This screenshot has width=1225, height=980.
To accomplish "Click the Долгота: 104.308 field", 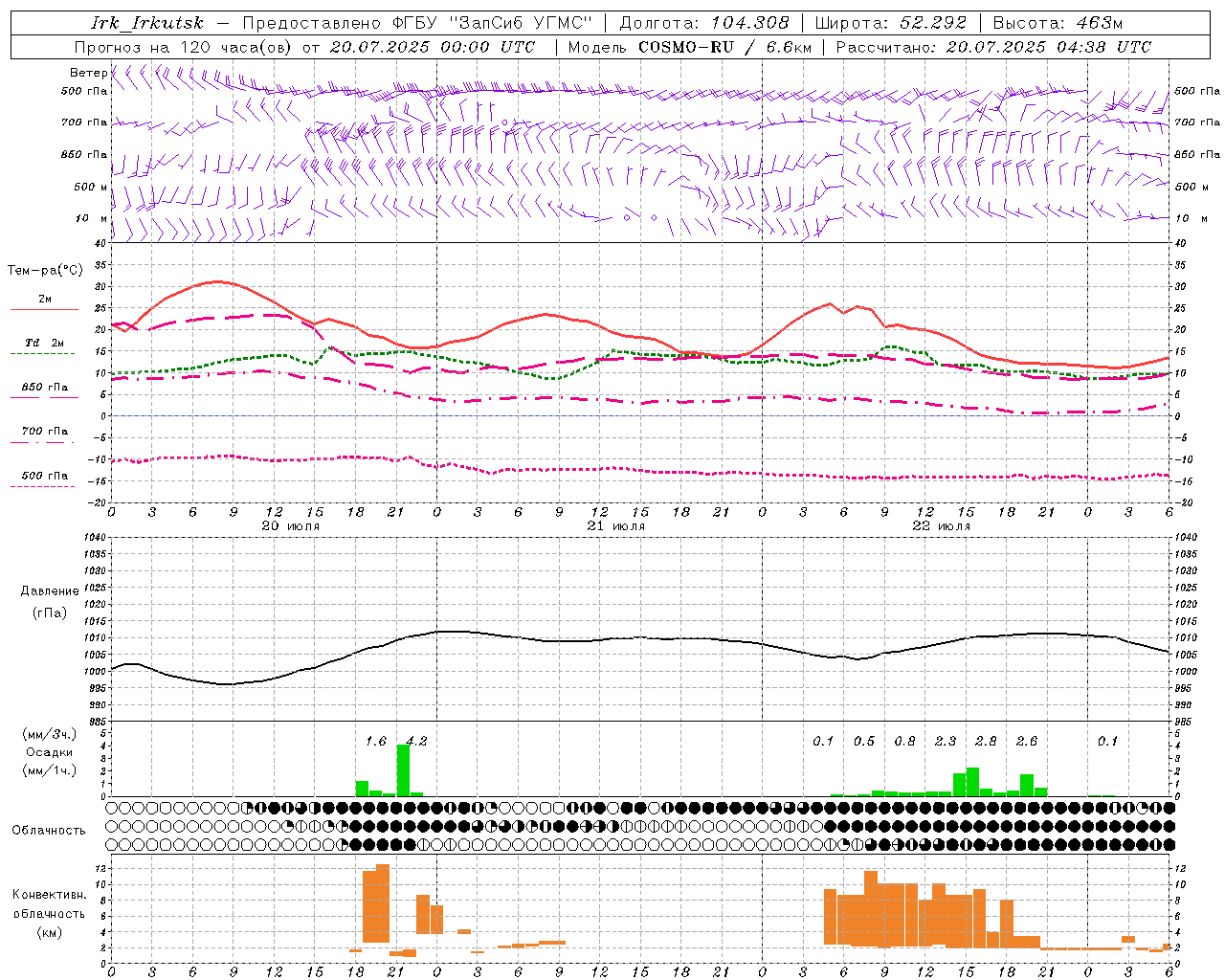I will coord(704,23).
